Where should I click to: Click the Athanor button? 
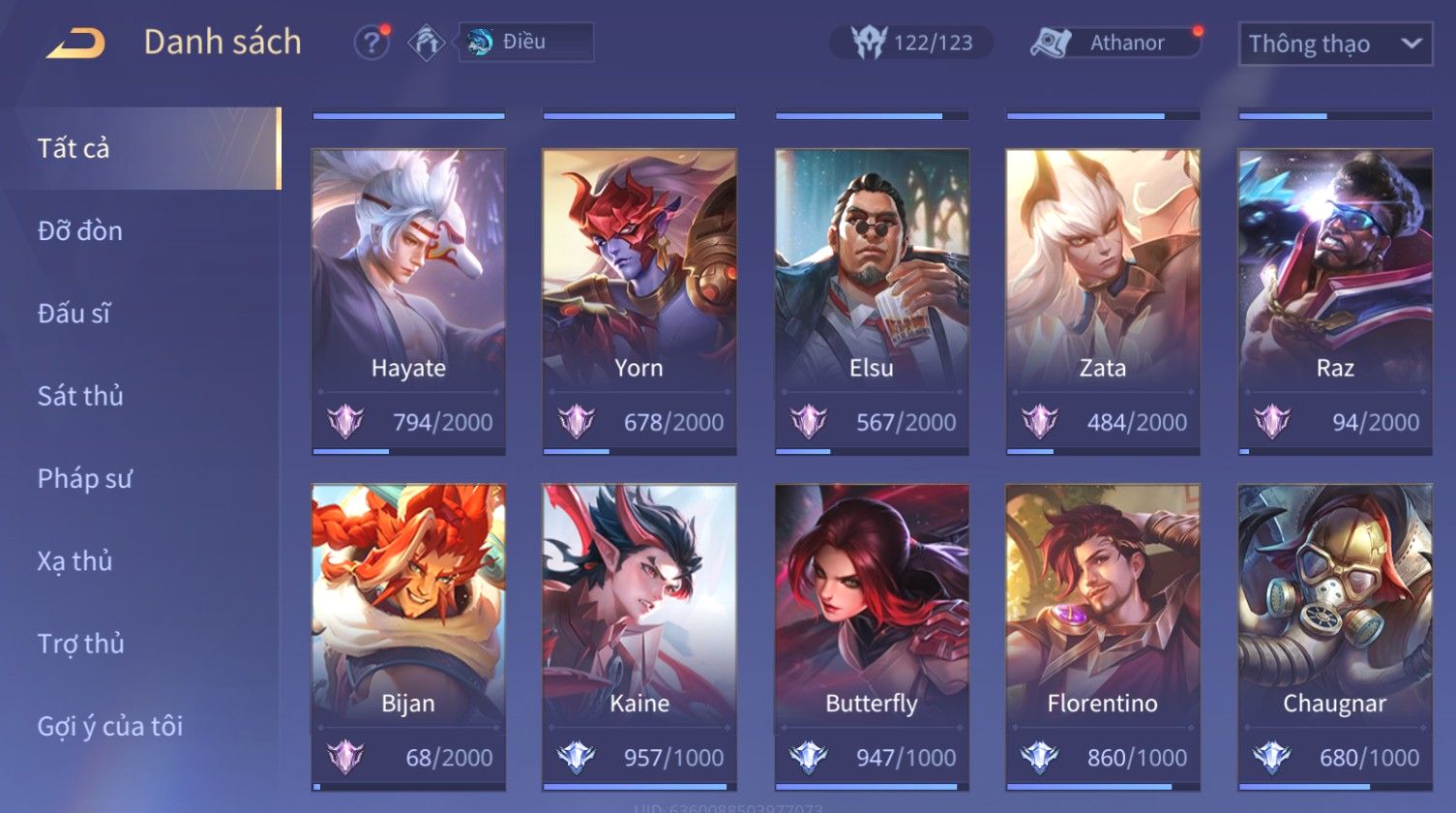(x=1116, y=43)
